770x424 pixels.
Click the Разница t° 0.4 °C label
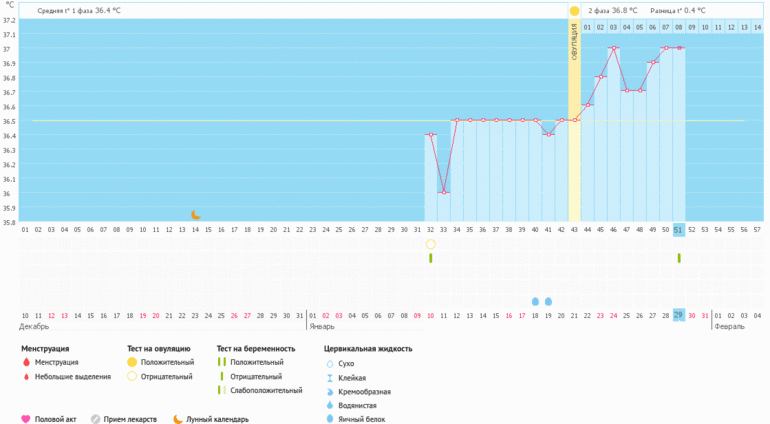click(x=685, y=10)
